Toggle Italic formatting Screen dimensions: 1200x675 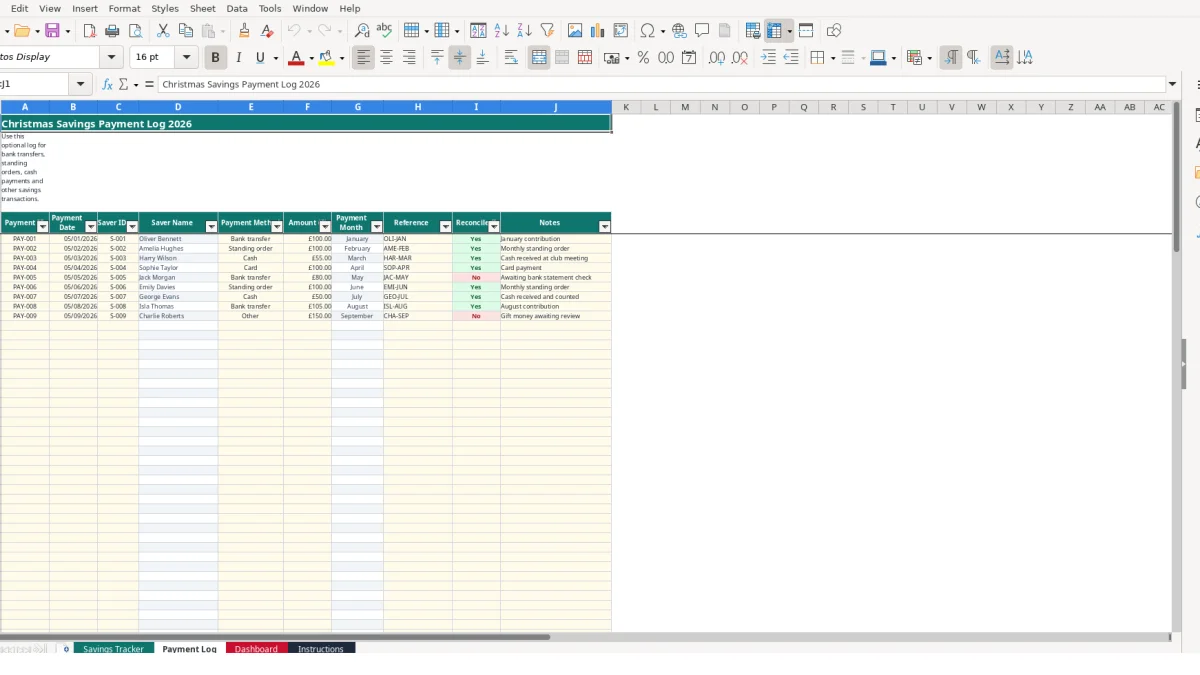[x=238, y=58]
